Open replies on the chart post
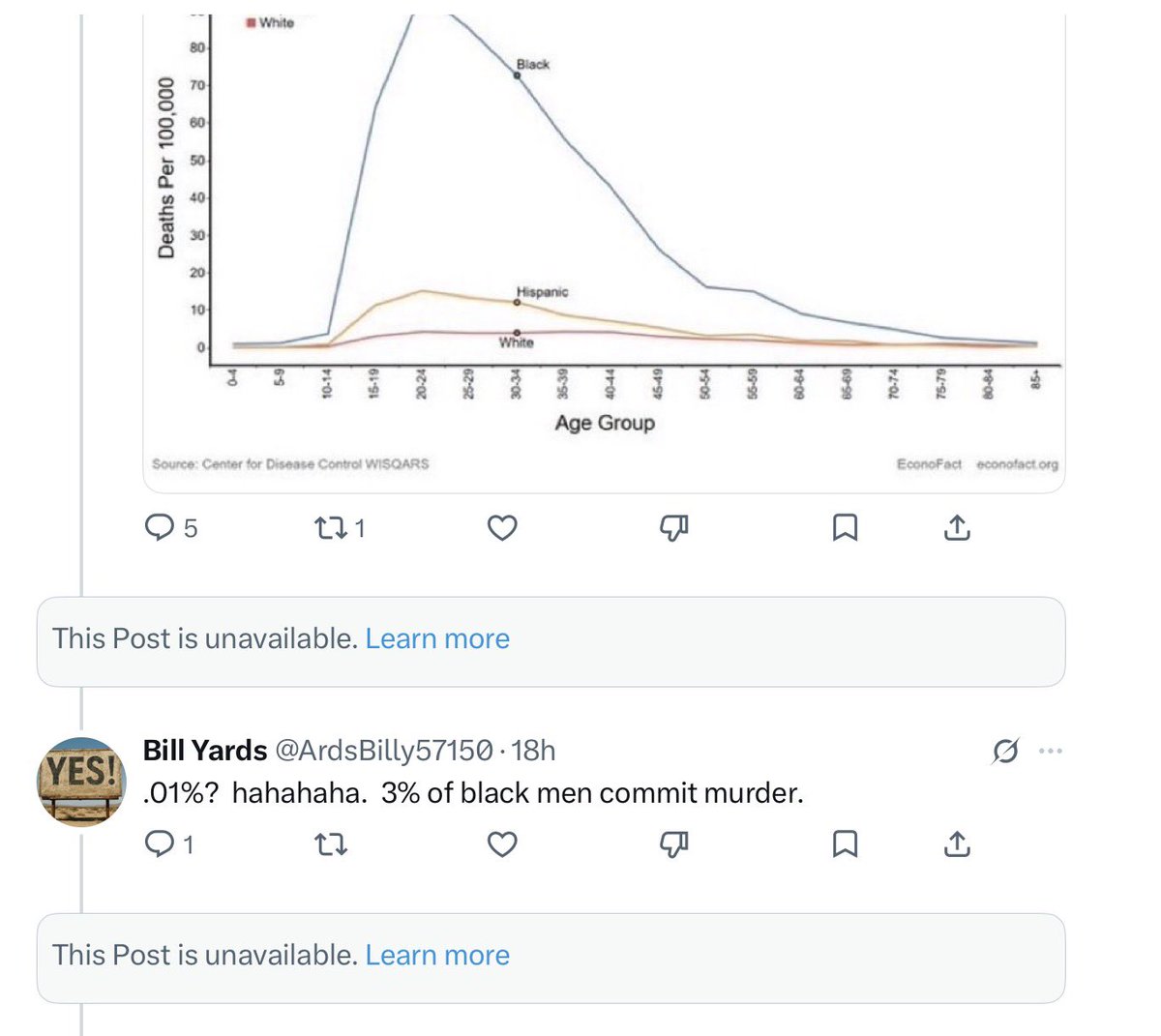The width and height of the screenshot is (1161, 1036). click(170, 528)
